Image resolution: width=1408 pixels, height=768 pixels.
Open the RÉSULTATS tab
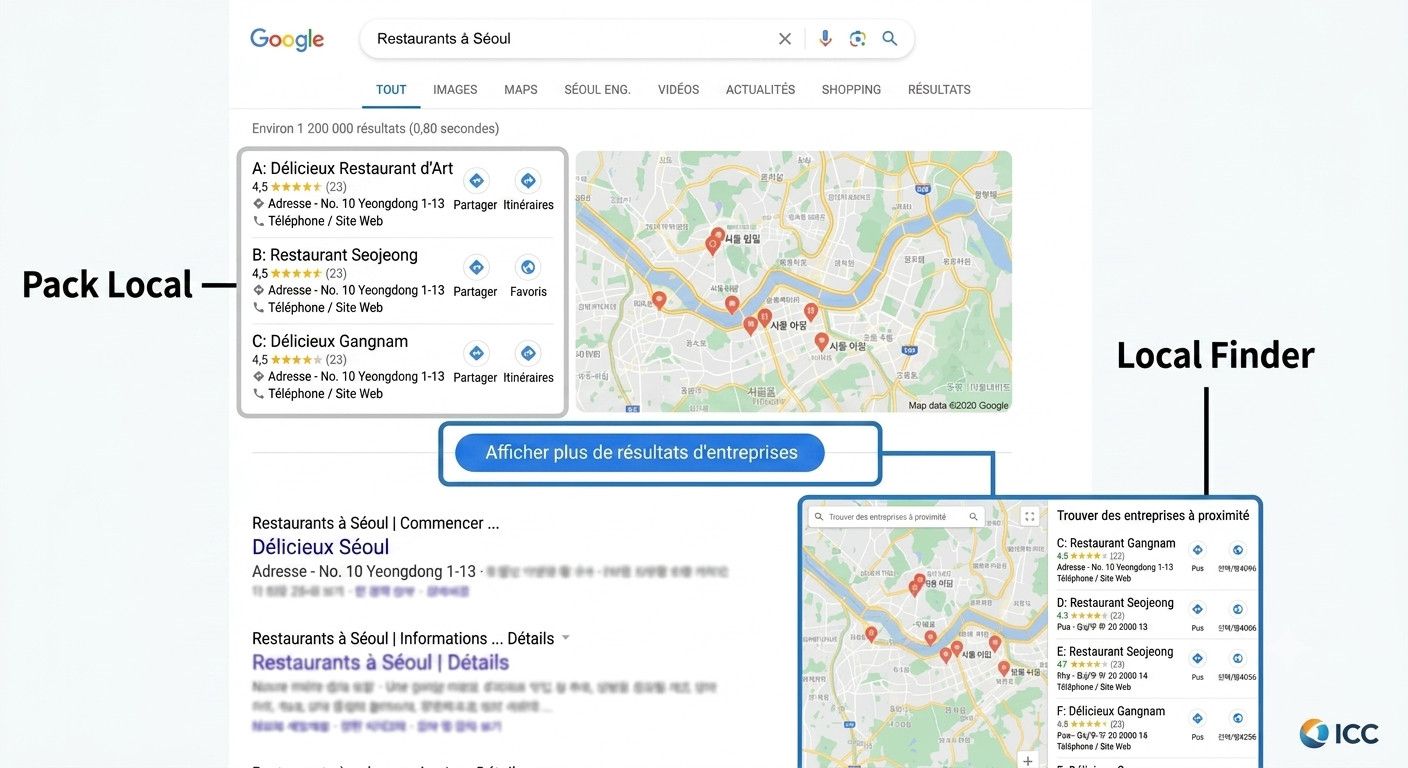pyautogui.click(x=939, y=89)
